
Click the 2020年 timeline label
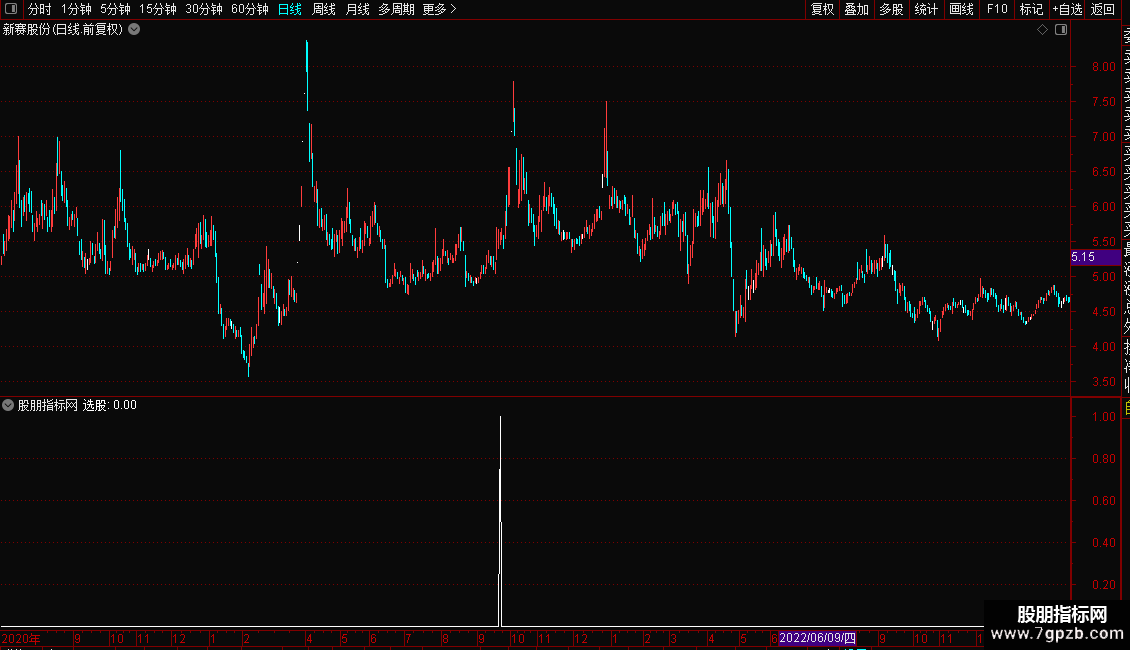(20, 638)
